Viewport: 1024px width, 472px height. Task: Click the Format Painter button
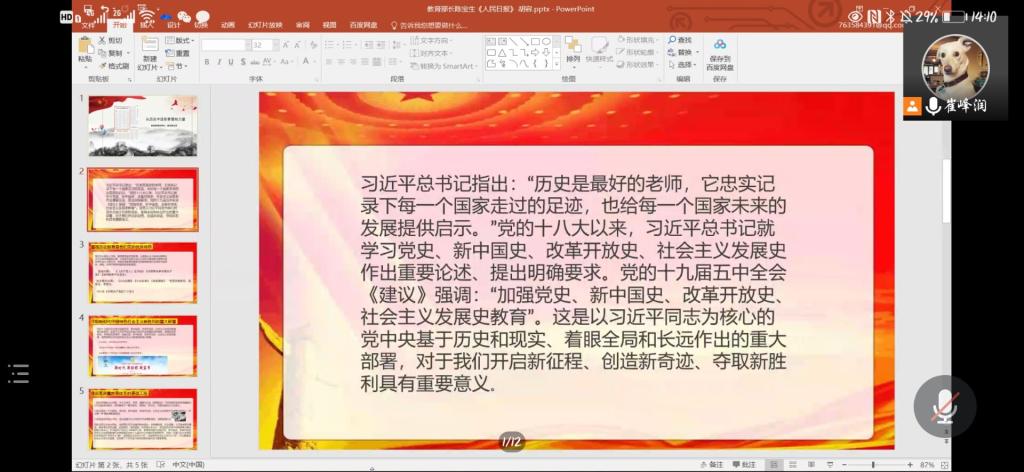point(112,66)
